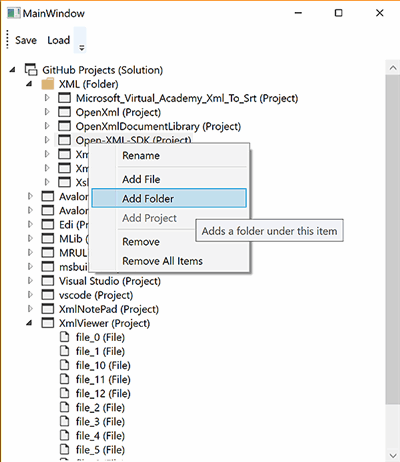Choose Rename in the context menu
400x462 pixels.
pos(141,156)
